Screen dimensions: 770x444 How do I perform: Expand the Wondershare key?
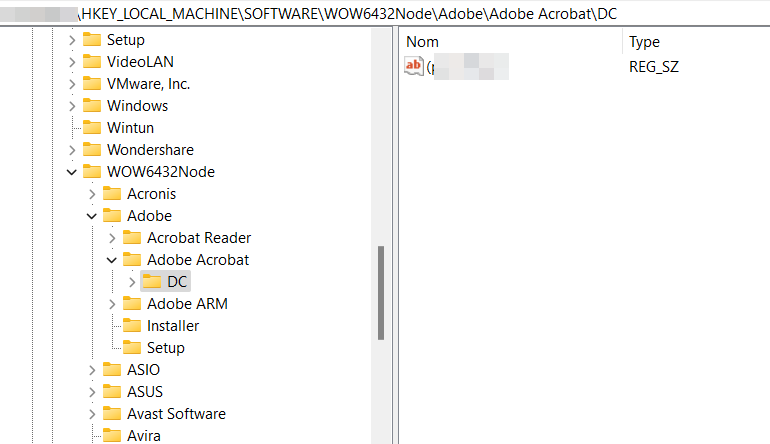(x=72, y=150)
